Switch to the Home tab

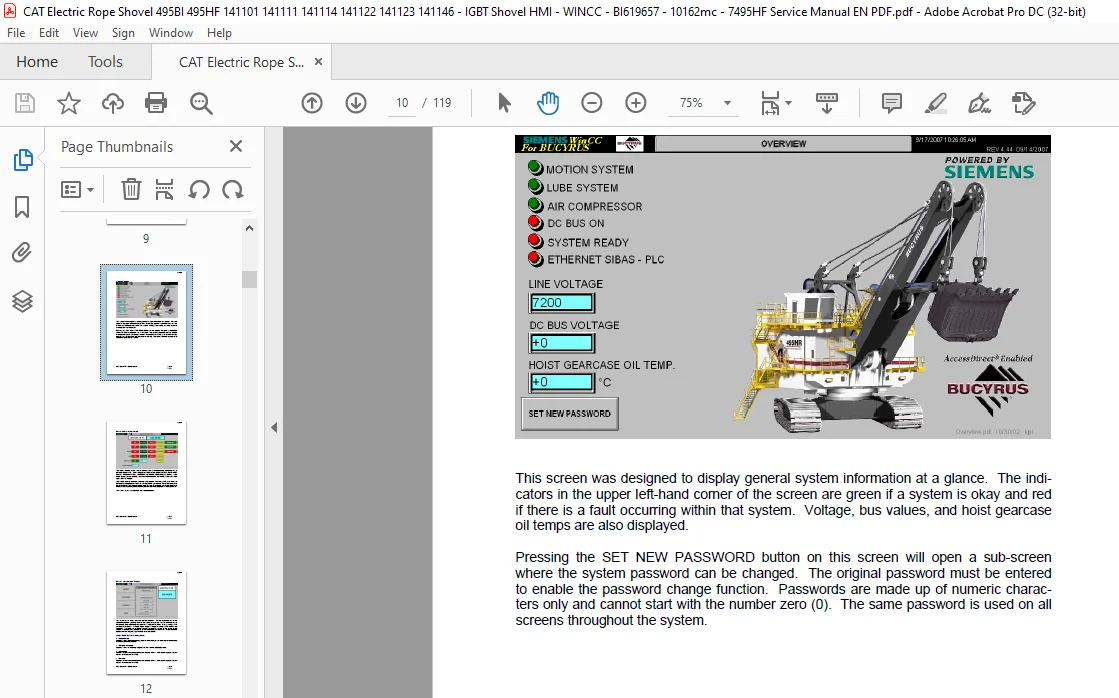(x=37, y=62)
